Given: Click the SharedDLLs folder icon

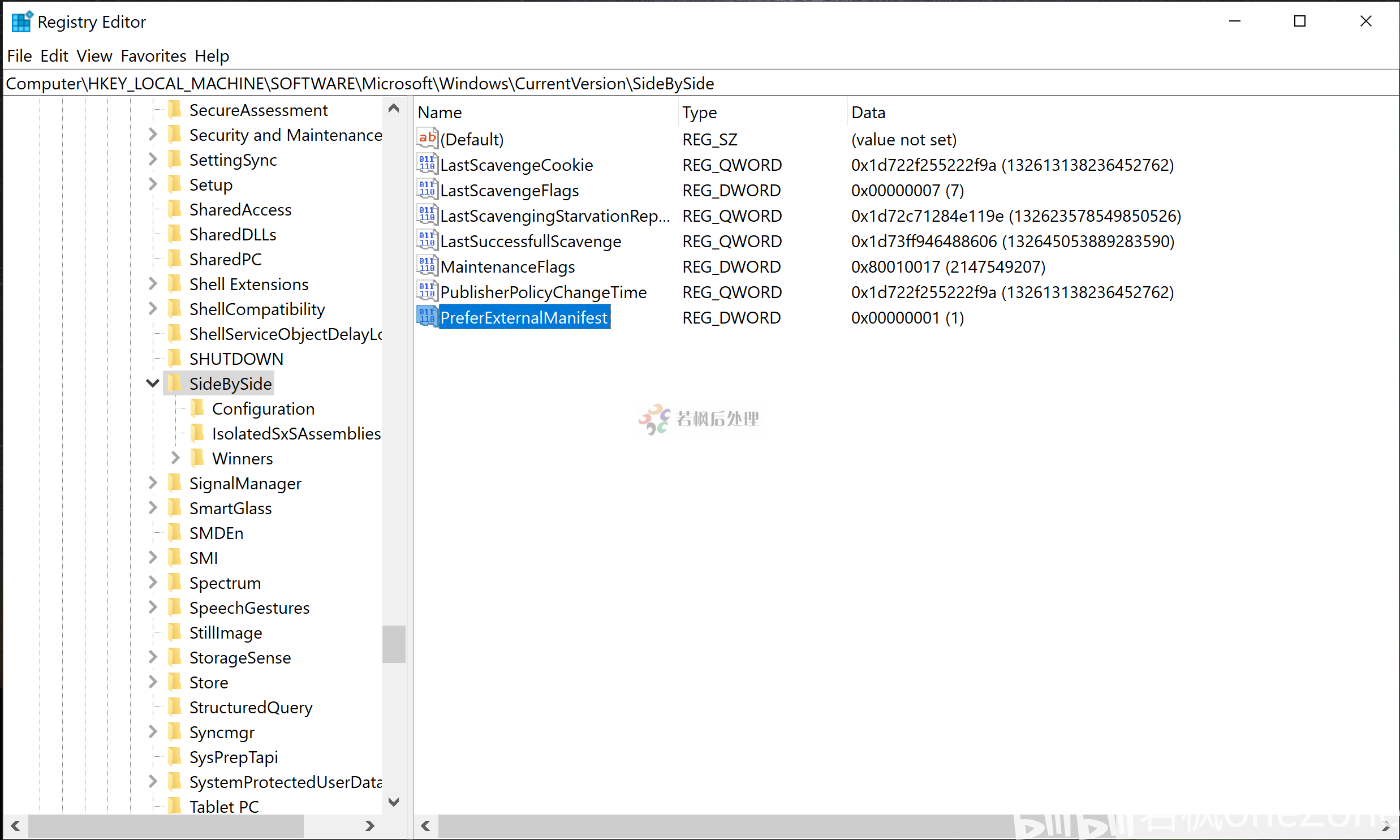Looking at the screenshot, I should click(175, 234).
